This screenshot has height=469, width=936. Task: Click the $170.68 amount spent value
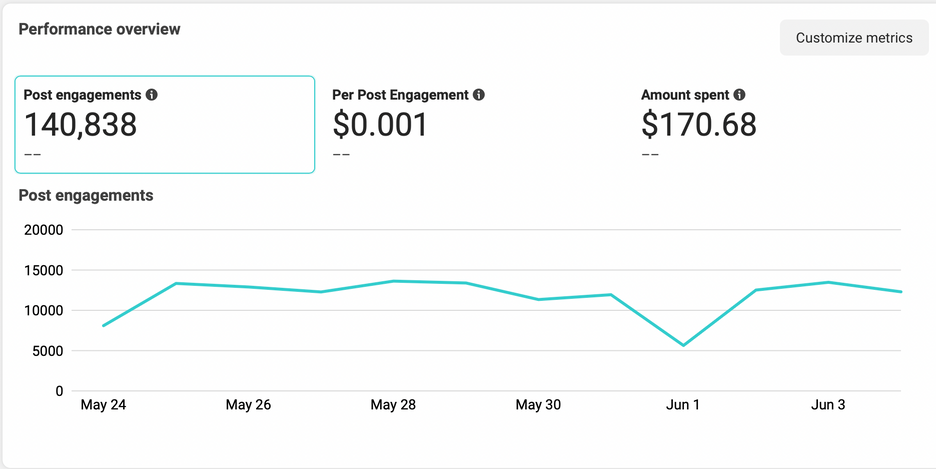tap(699, 125)
